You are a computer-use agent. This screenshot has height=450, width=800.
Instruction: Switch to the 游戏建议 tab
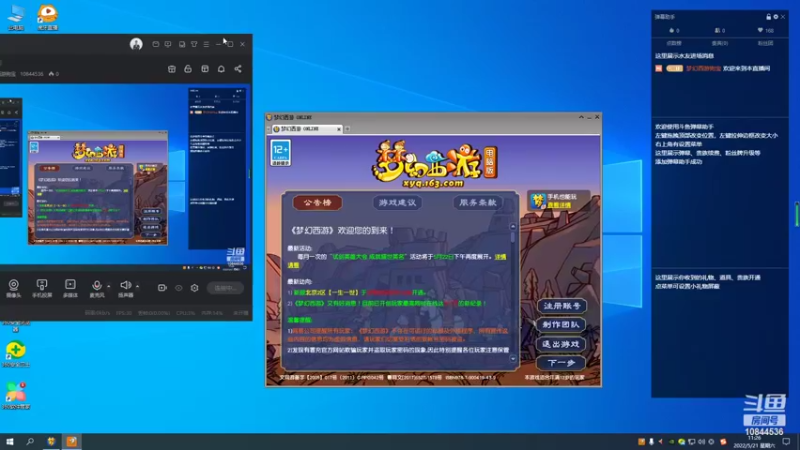pos(397,203)
